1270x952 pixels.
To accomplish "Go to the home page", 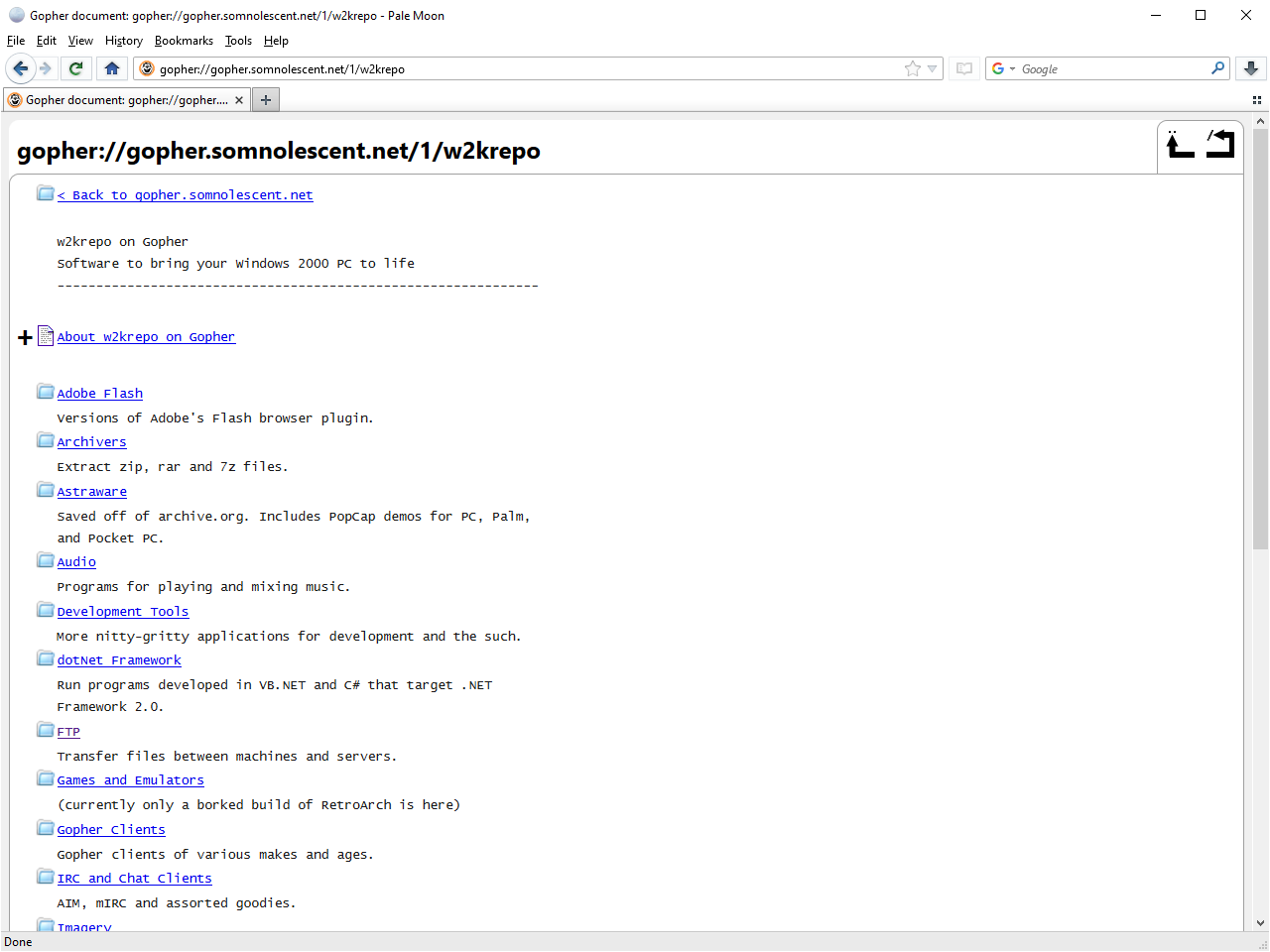I will pos(112,68).
